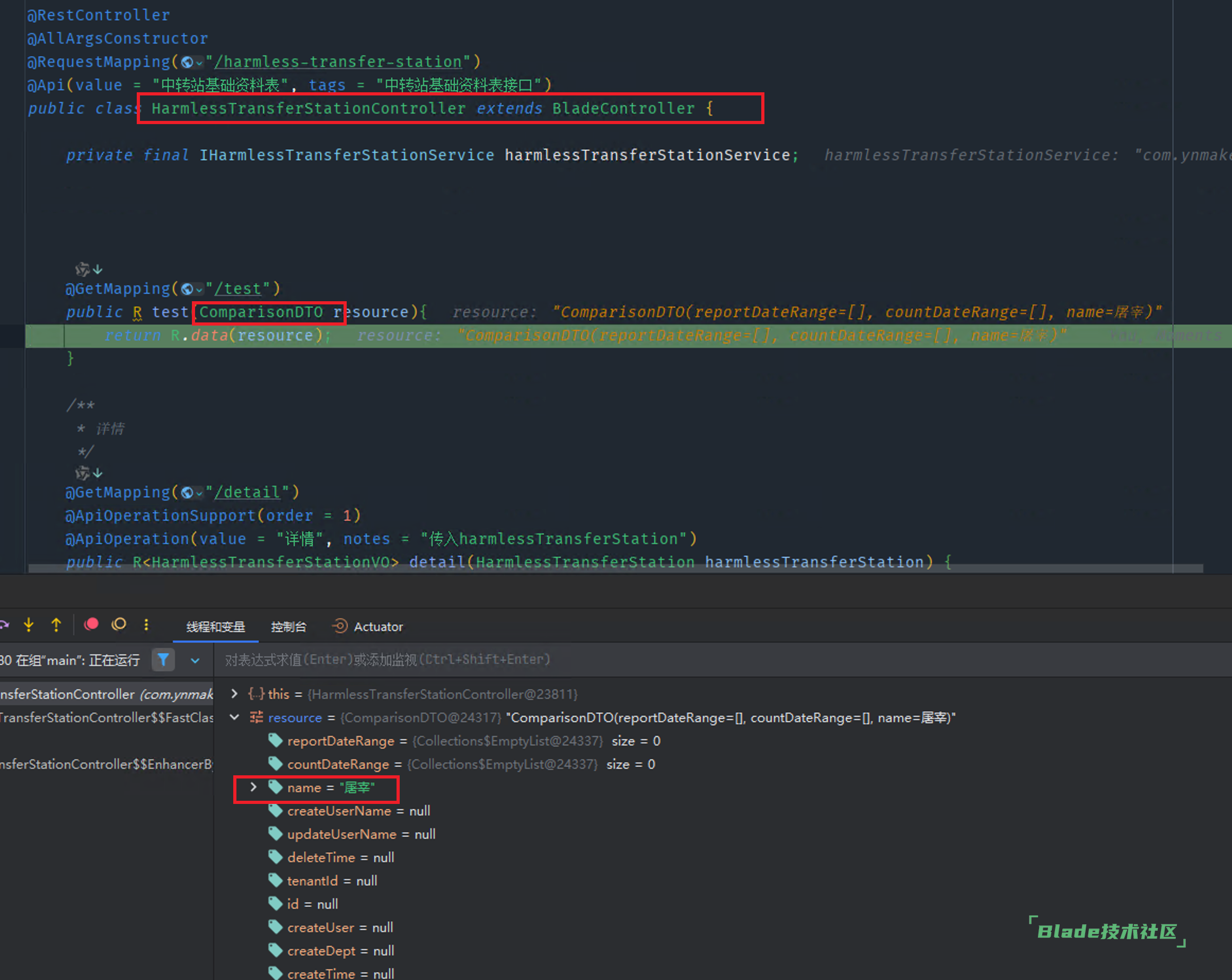1232x980 pixels.
Task: Click the return R.data(resource) execution line
Action: click(x=629, y=336)
